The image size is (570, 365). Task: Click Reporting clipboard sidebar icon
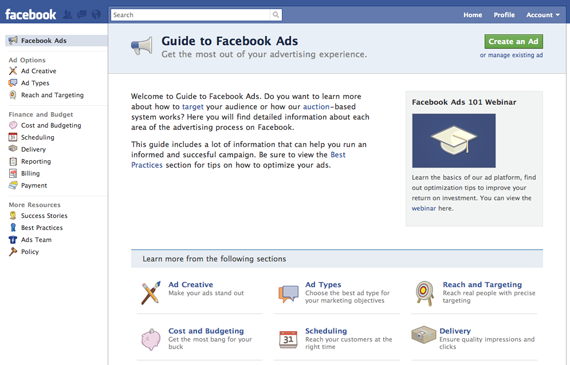tap(13, 161)
